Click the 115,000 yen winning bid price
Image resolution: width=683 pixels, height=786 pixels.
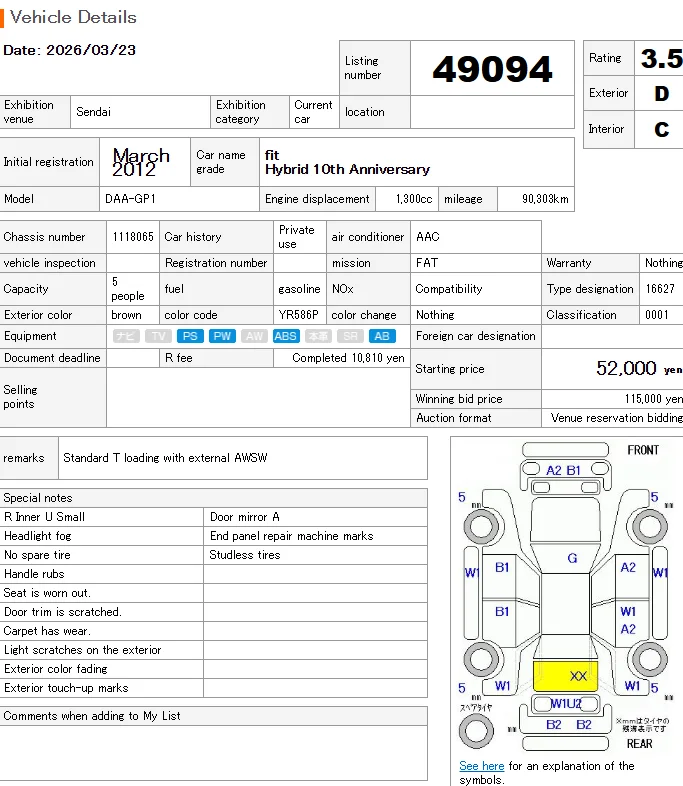[653, 399]
